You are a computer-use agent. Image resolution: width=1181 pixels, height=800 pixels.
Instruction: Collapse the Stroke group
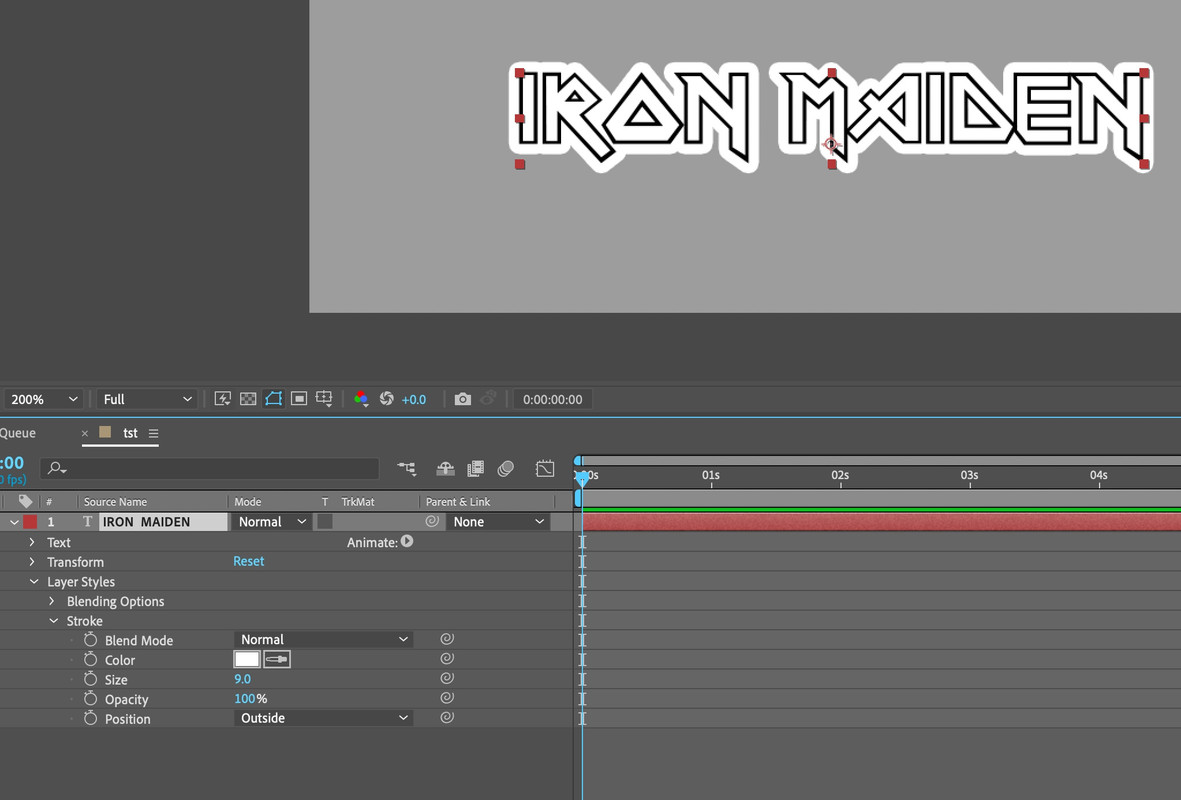tap(53, 621)
